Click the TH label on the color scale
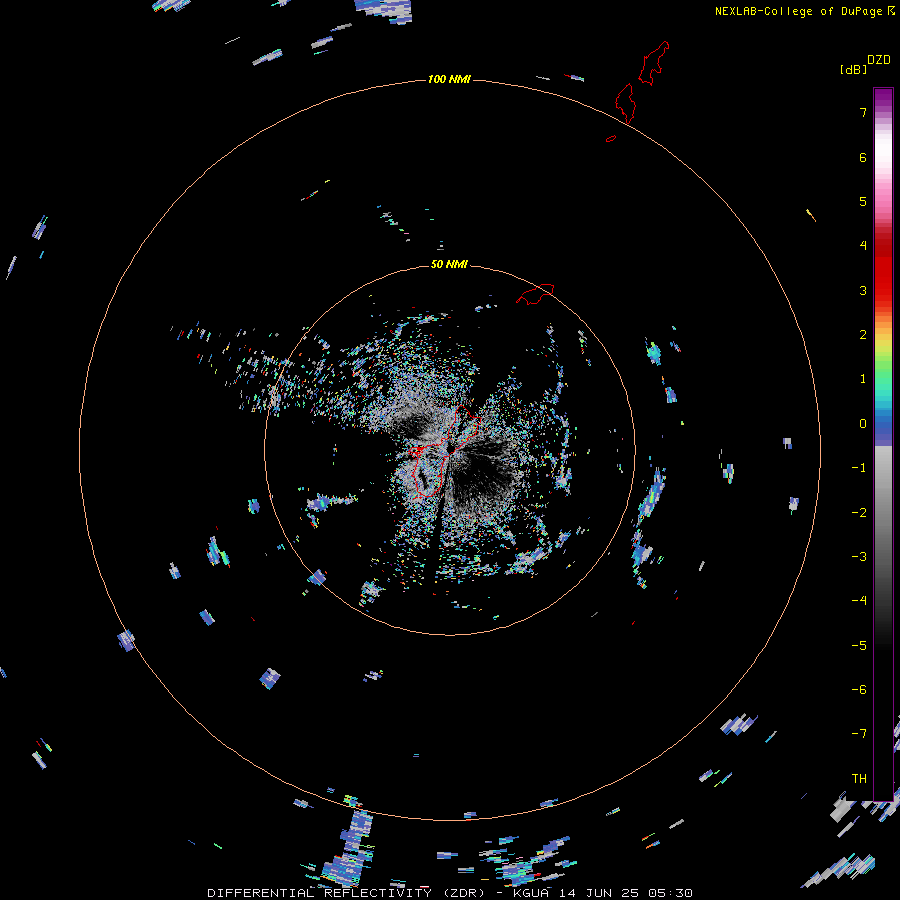Viewport: 900px width, 900px height. point(859,779)
